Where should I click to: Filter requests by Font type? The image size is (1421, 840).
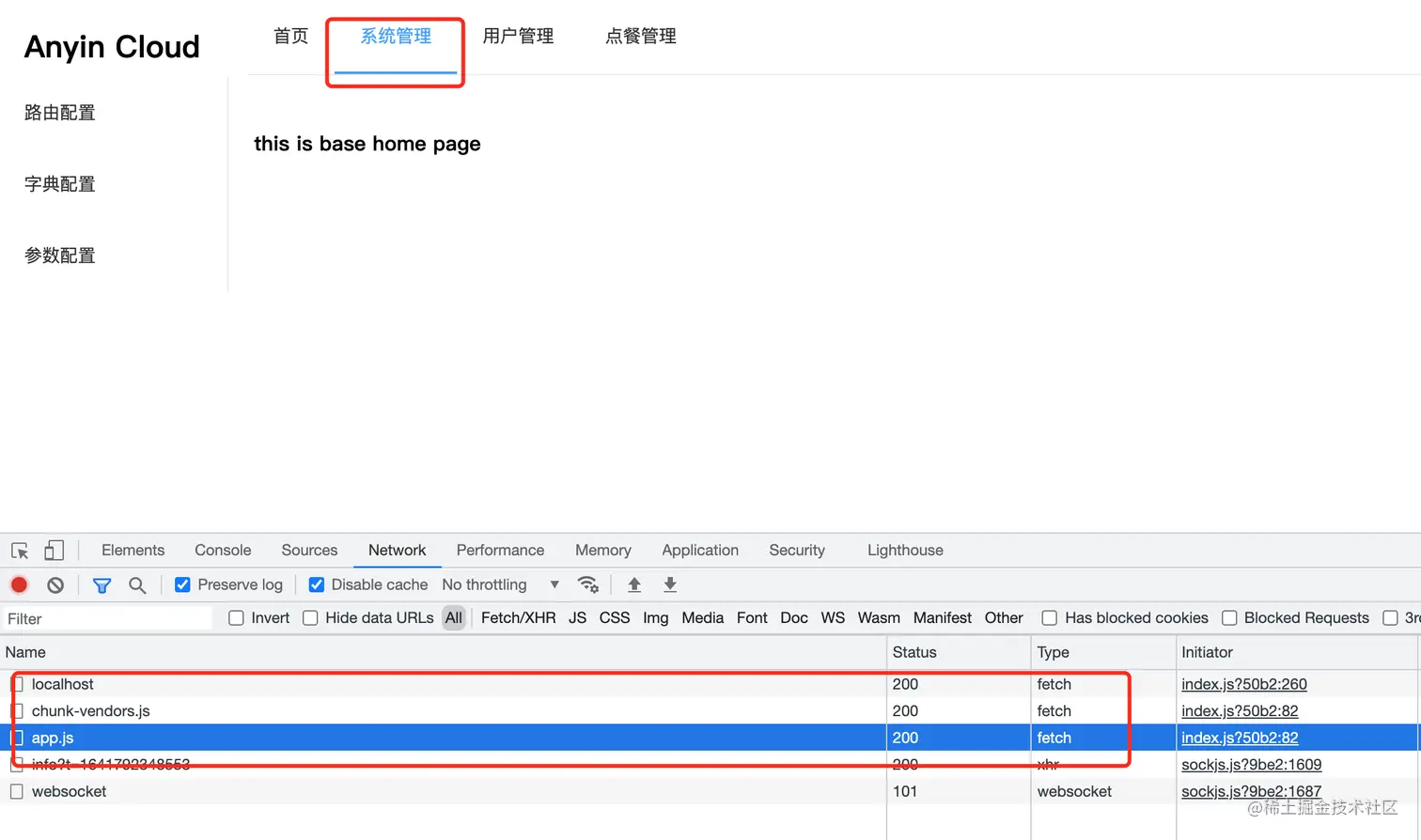click(752, 617)
